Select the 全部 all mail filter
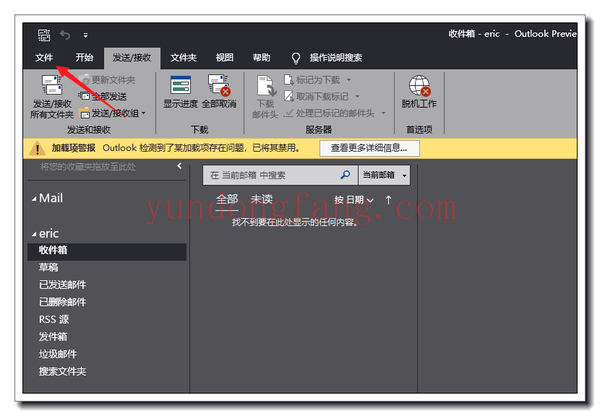 [x=227, y=199]
